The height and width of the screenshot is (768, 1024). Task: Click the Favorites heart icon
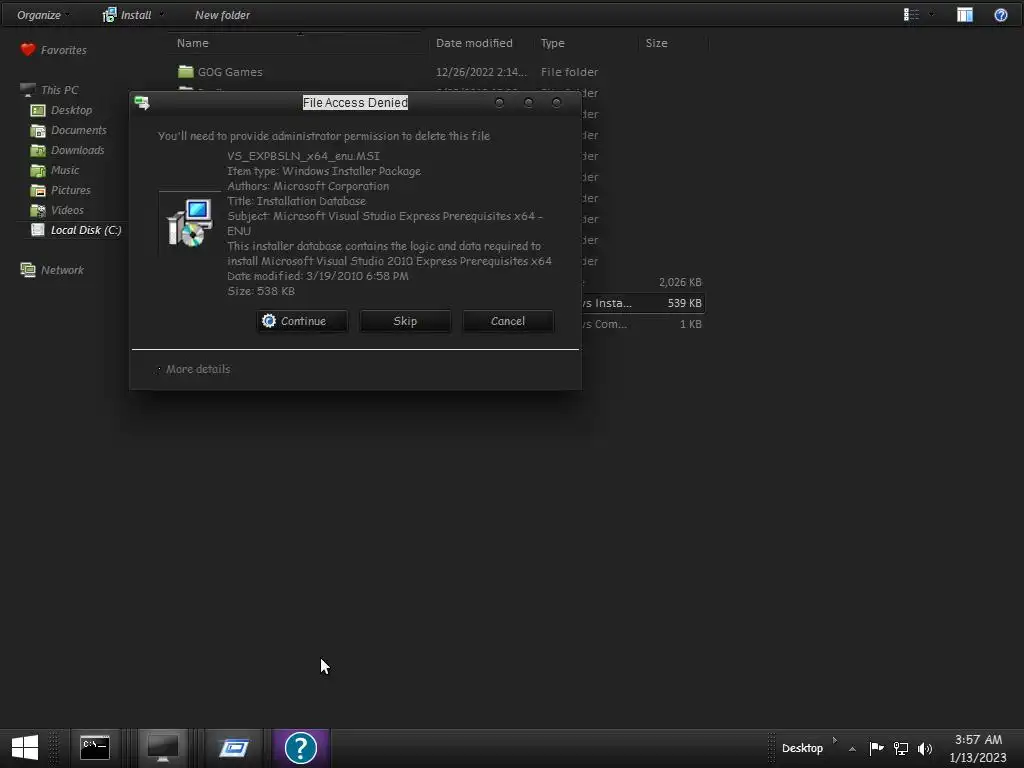[27, 50]
